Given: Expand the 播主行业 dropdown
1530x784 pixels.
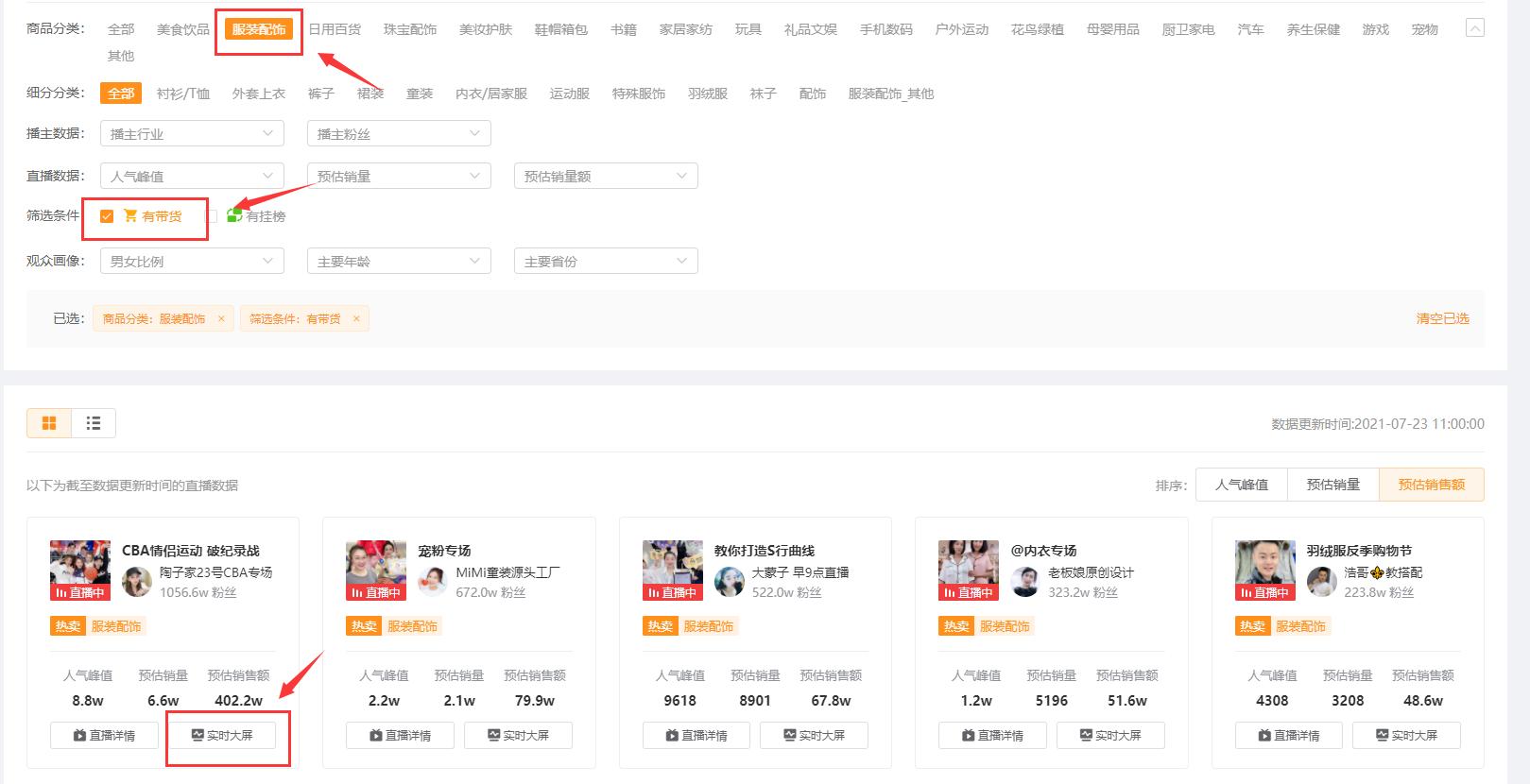Looking at the screenshot, I should 192,133.
